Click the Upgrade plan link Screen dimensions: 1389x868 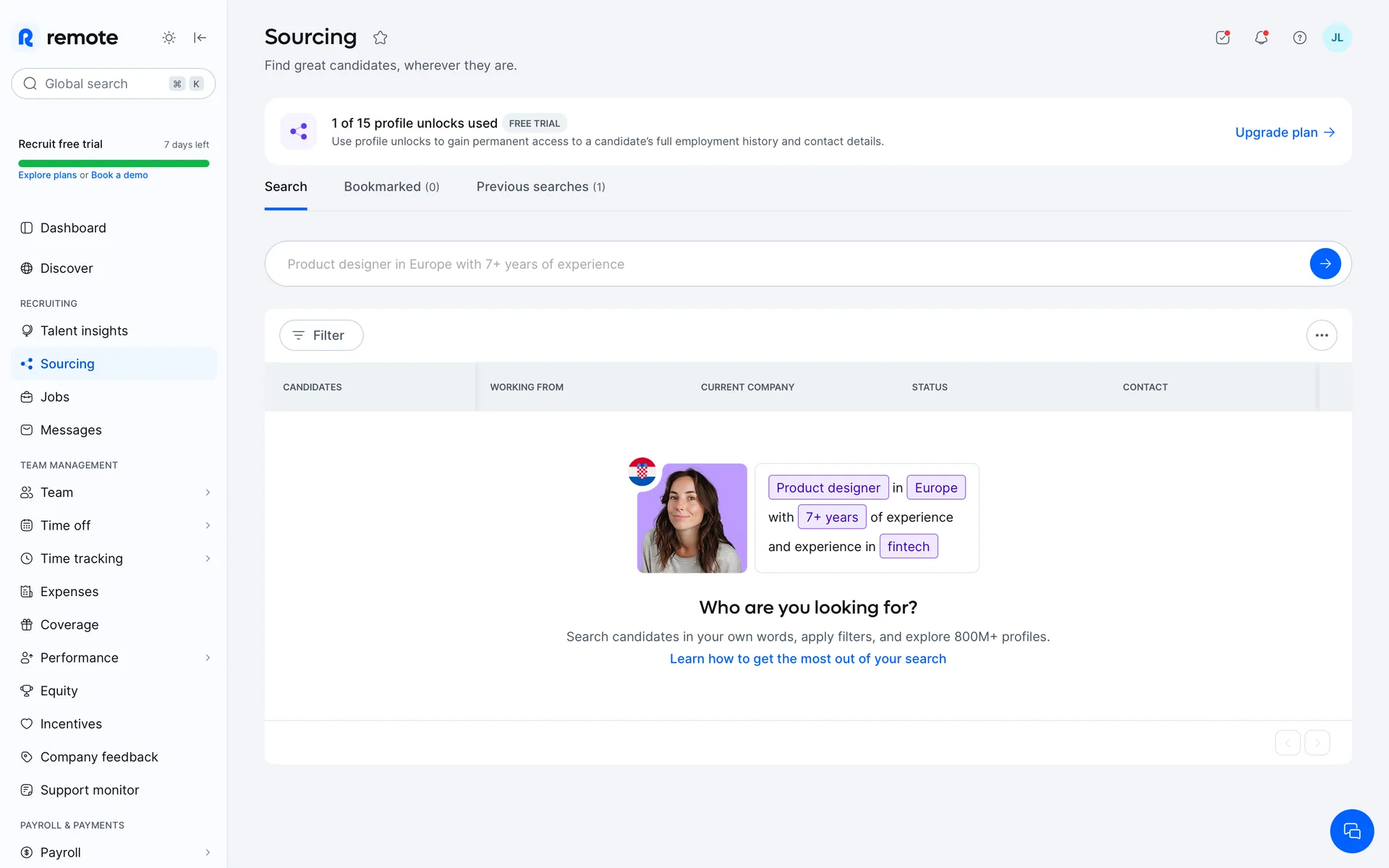click(x=1284, y=132)
